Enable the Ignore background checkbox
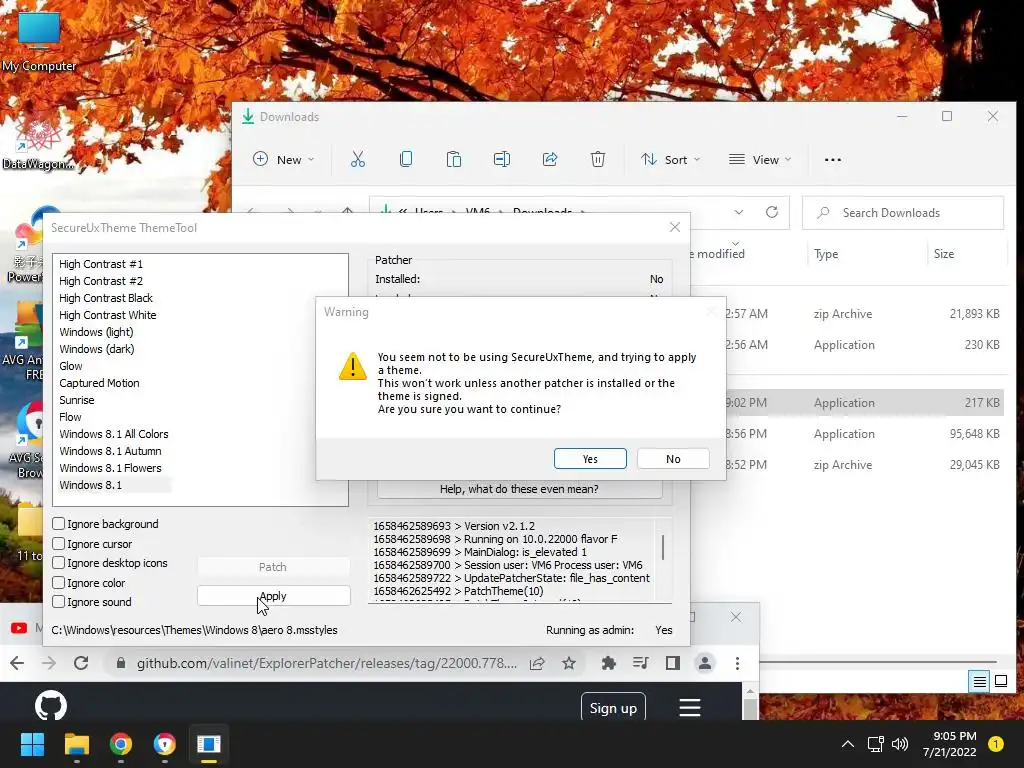The height and width of the screenshot is (768, 1024). click(x=59, y=524)
